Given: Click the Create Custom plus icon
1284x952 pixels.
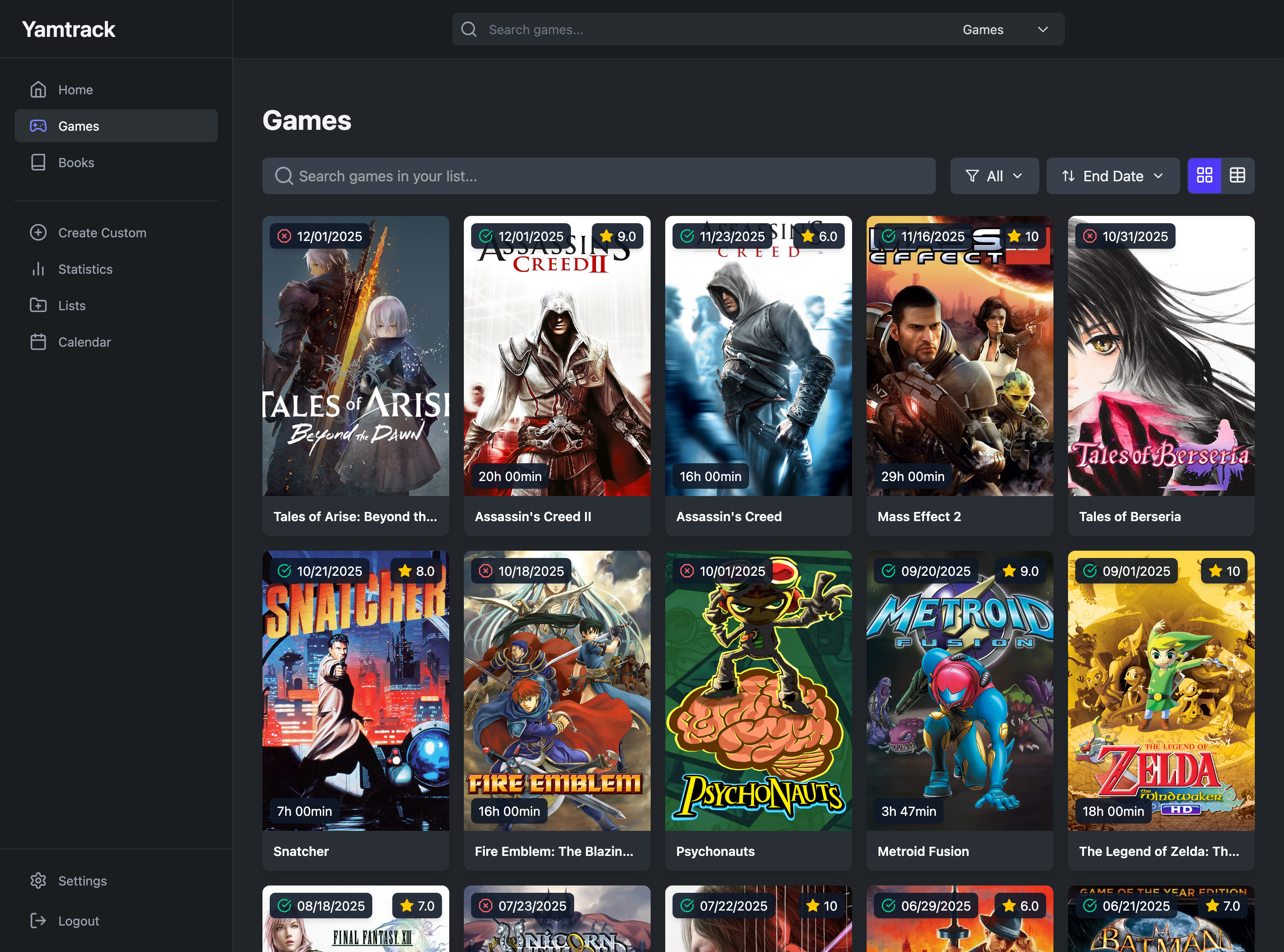Looking at the screenshot, I should (38, 232).
